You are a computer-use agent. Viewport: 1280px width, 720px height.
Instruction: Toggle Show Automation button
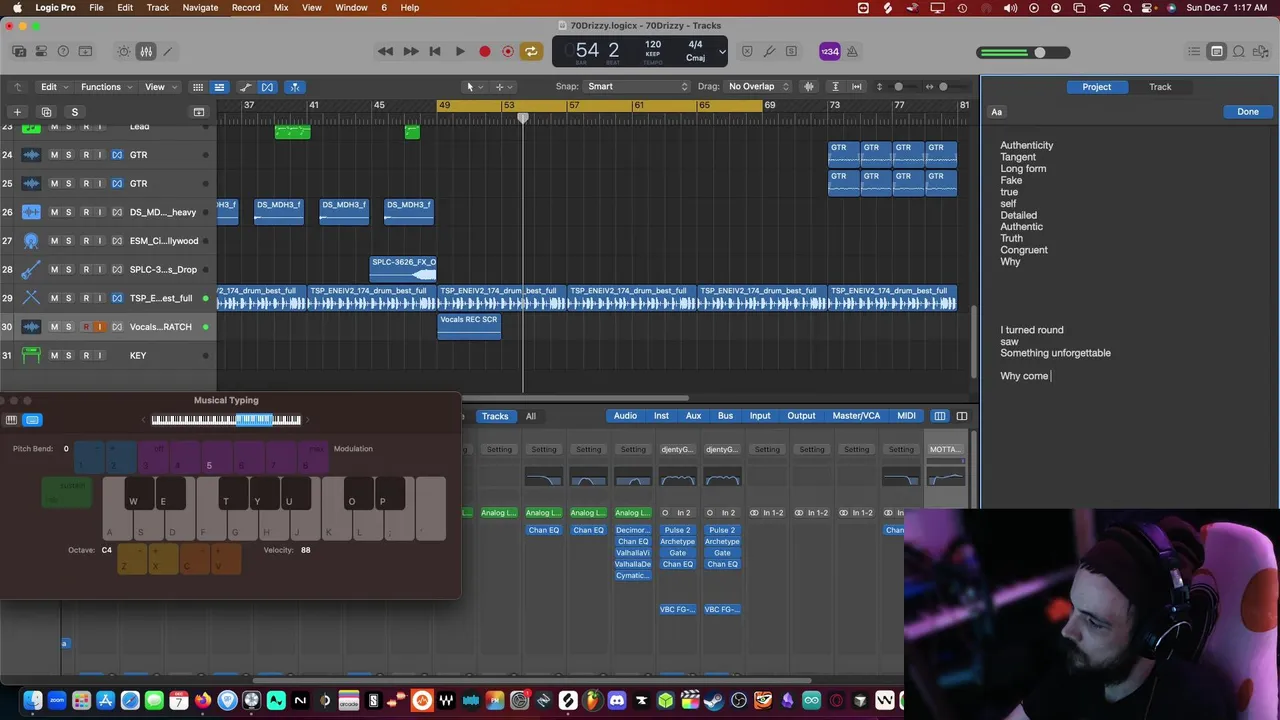[245, 87]
